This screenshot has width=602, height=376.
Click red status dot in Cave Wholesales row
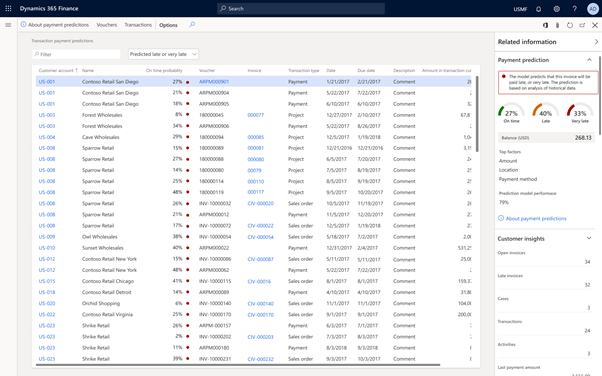(188, 137)
